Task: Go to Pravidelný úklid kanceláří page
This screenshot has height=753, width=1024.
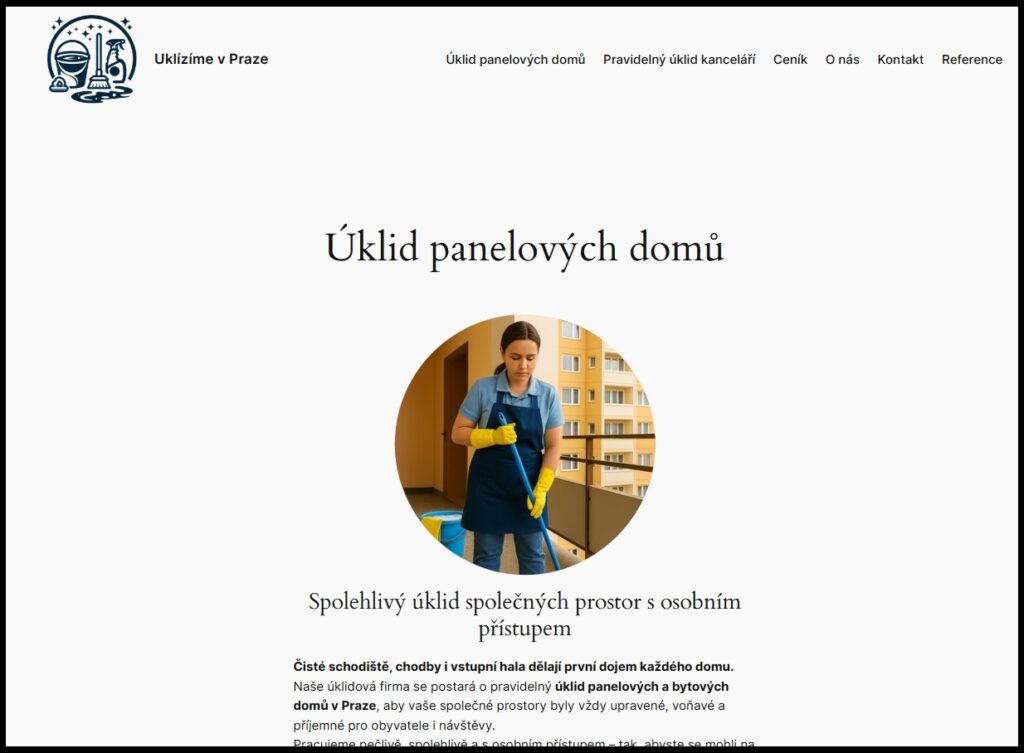Action: click(x=679, y=59)
